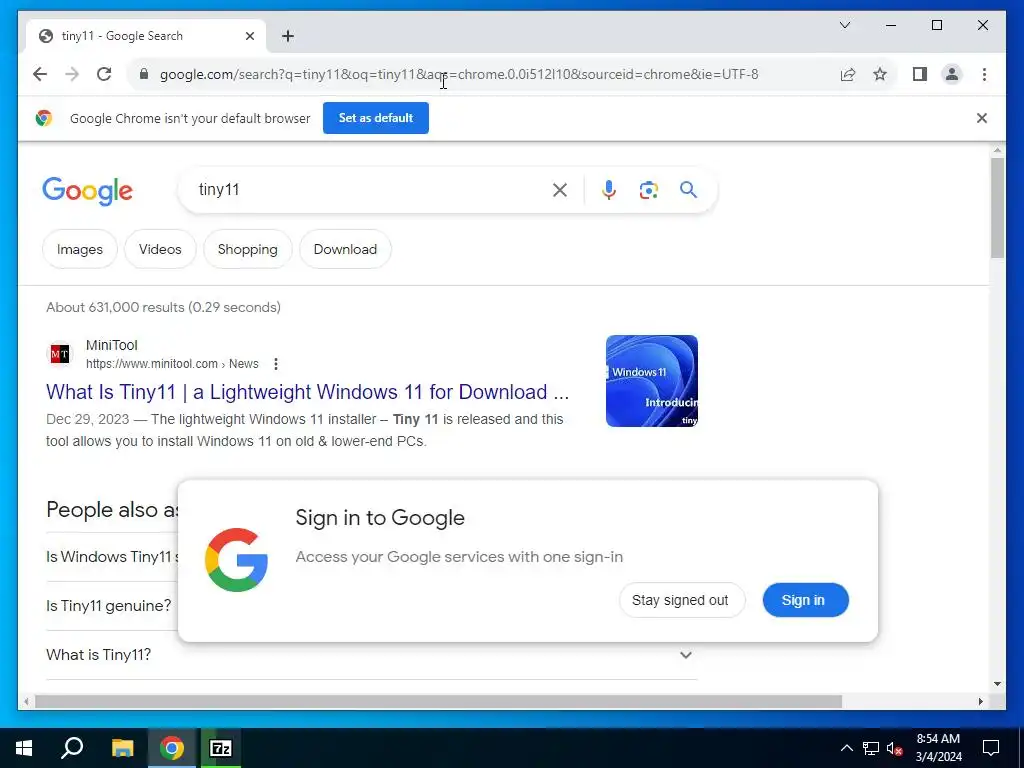Expand the Is Tiny11 genuine? question

108,605
